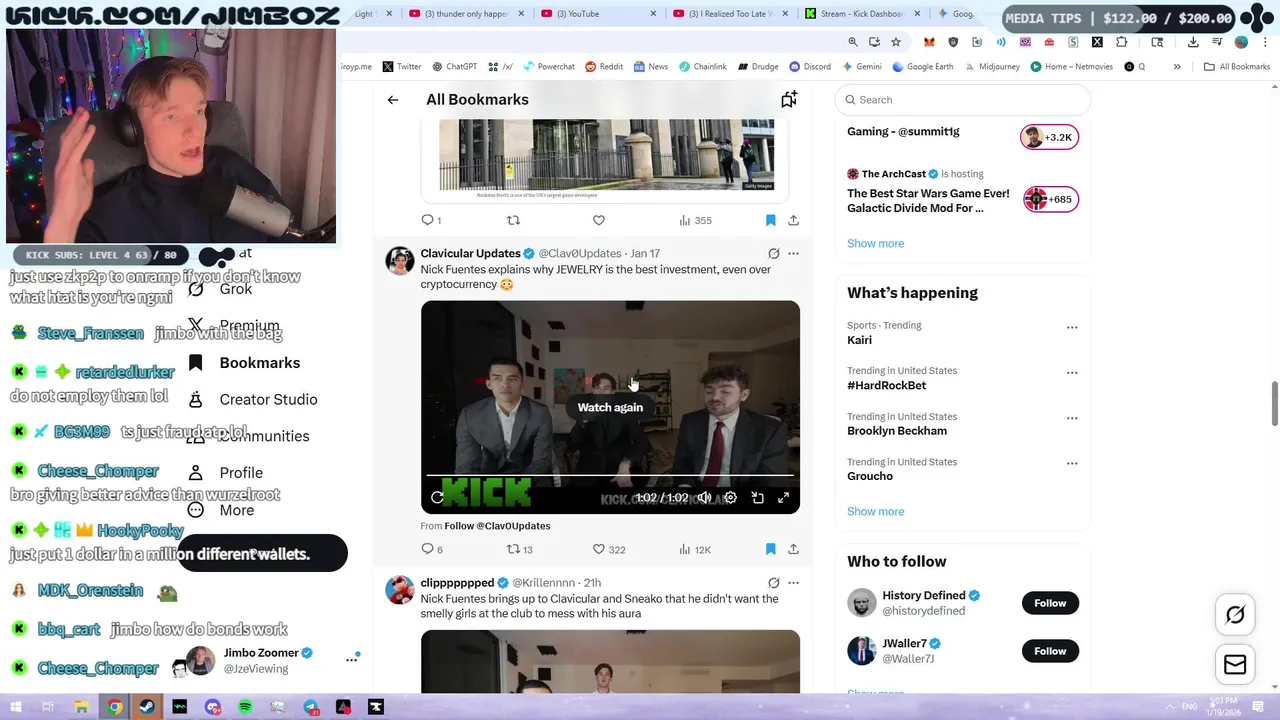This screenshot has width=1280, height=720.
Task: Open the Grok icon on Clavicular Updates post
Action: (773, 254)
